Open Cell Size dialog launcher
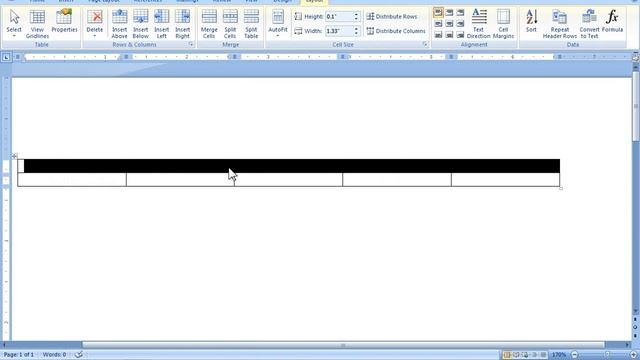640x360 pixels. click(x=425, y=44)
